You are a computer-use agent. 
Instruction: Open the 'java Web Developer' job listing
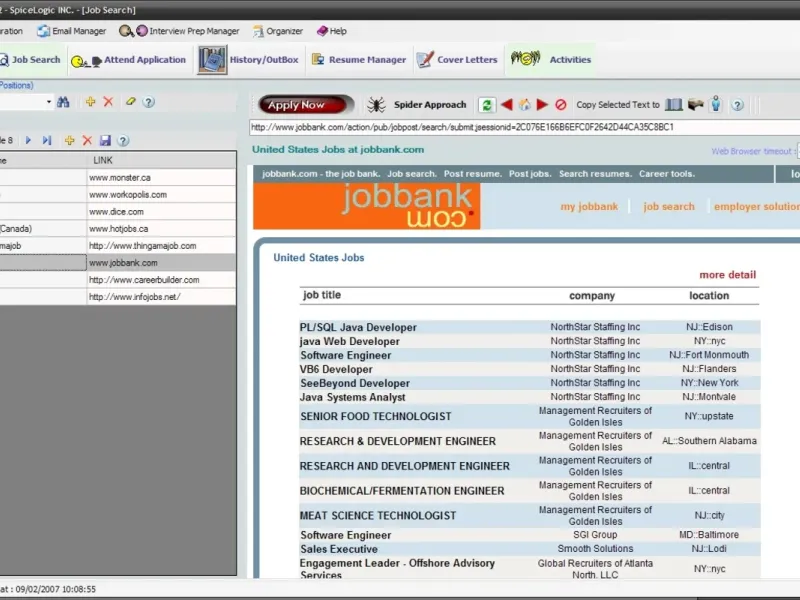tap(349, 341)
